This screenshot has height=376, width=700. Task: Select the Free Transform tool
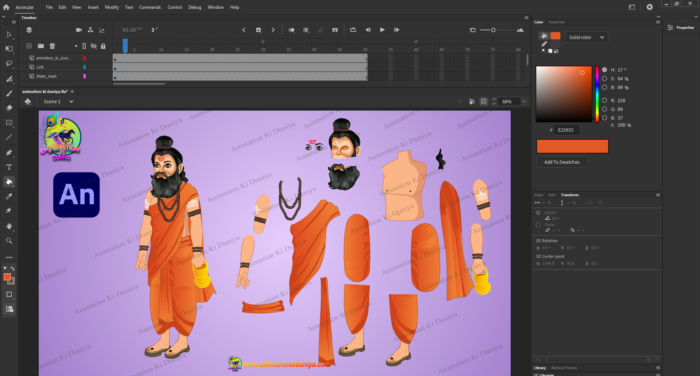point(9,49)
